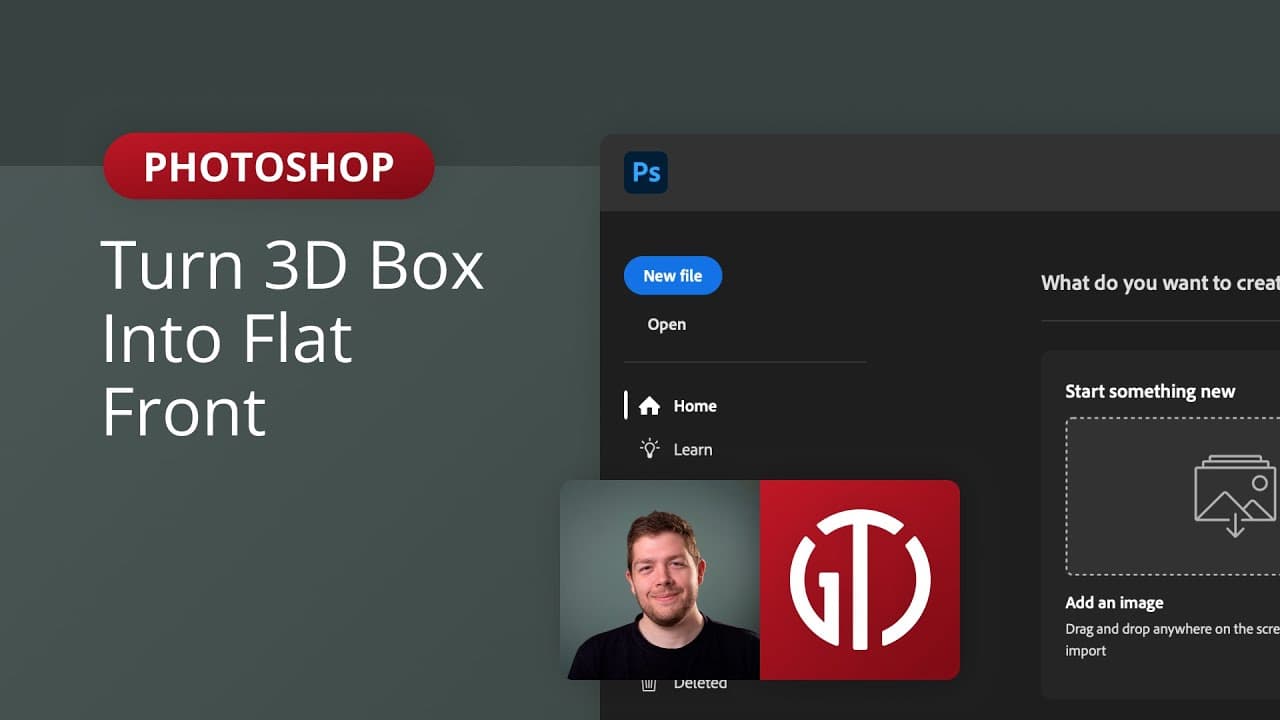Screen dimensions: 1280x720
Task: Select Home in the sidebar navigation
Action: point(694,406)
